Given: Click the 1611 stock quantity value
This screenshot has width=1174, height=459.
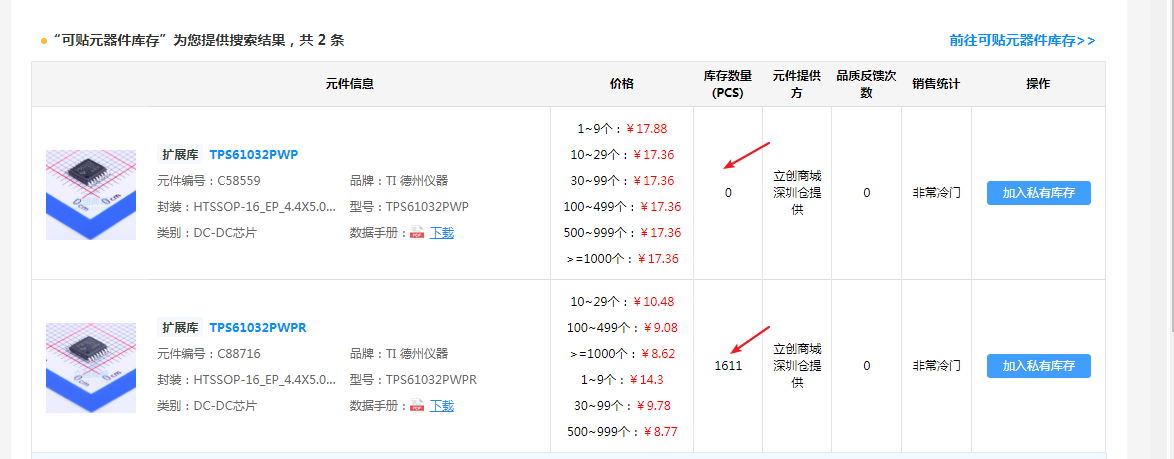Looking at the screenshot, I should tap(728, 366).
